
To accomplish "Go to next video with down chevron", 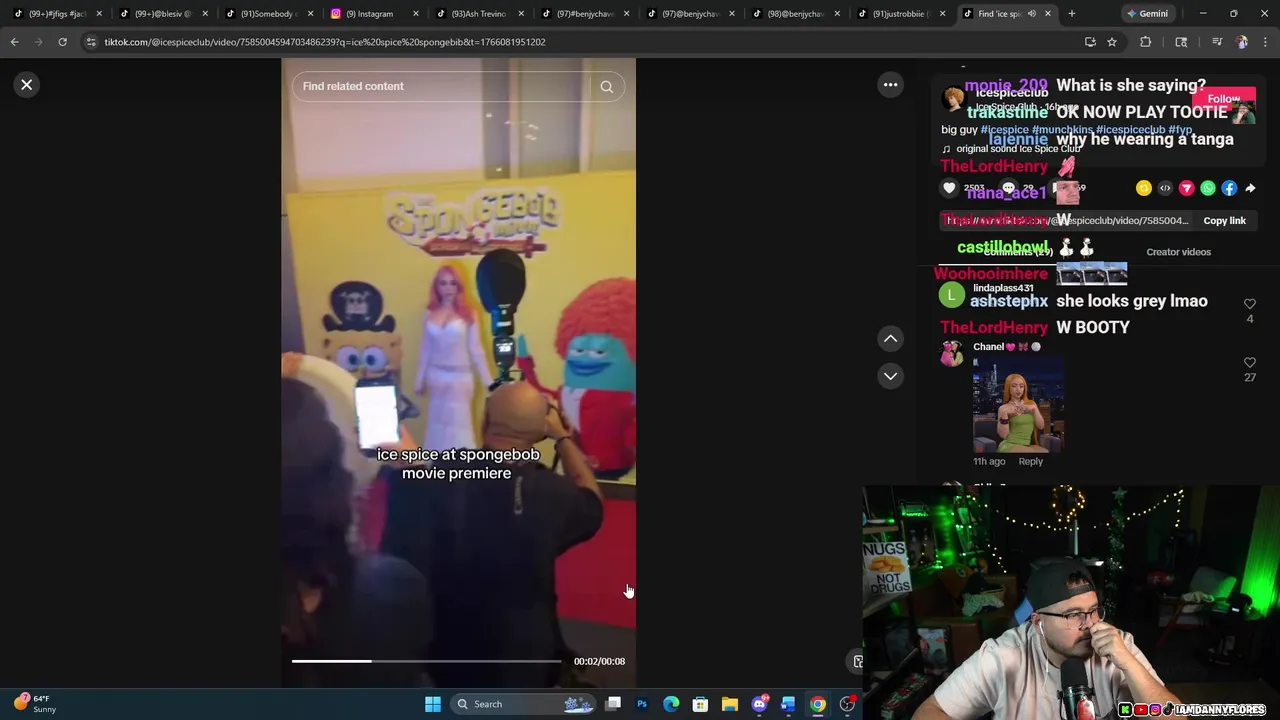I will pyautogui.click(x=890, y=376).
